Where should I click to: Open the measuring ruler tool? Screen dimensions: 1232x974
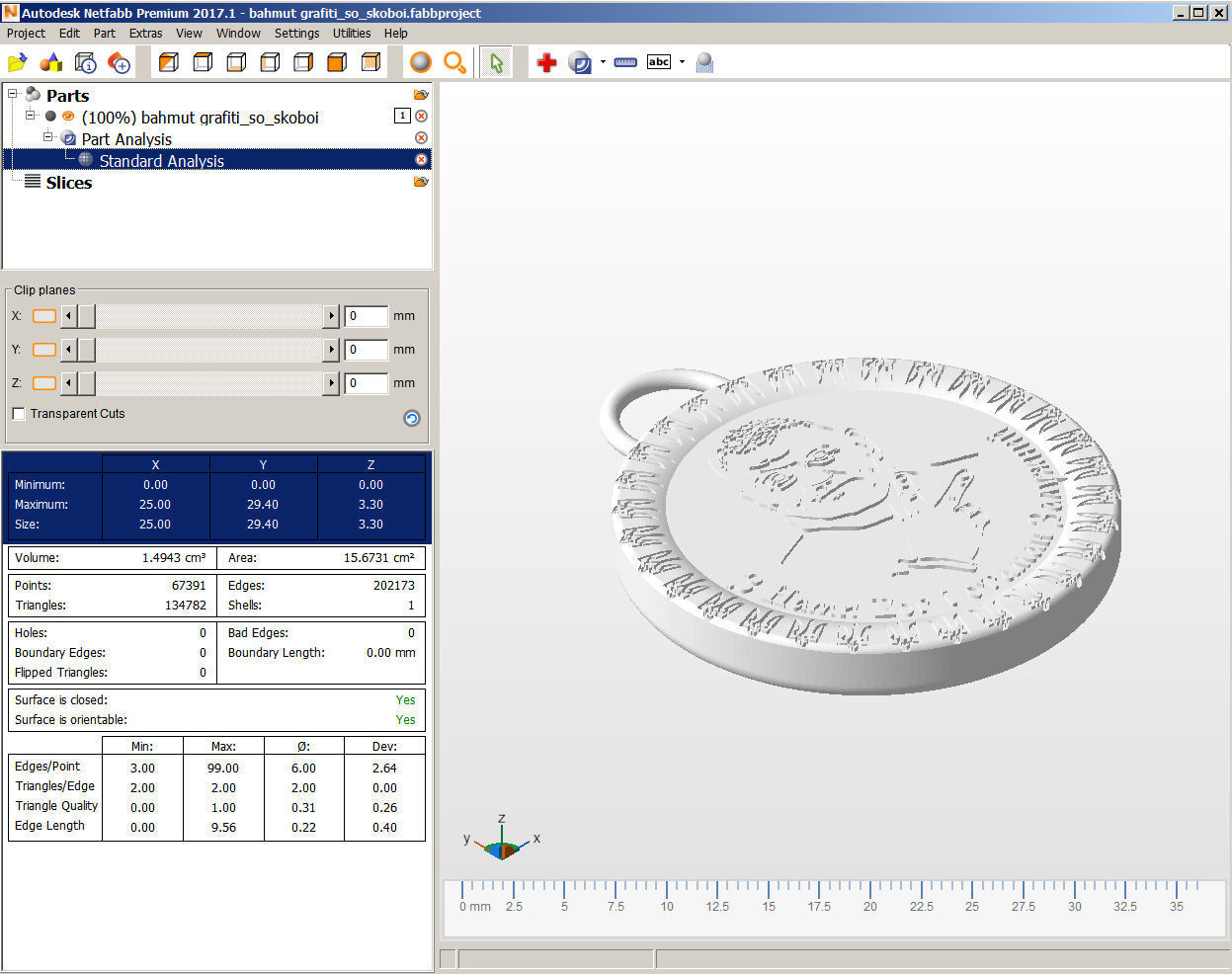point(625,62)
